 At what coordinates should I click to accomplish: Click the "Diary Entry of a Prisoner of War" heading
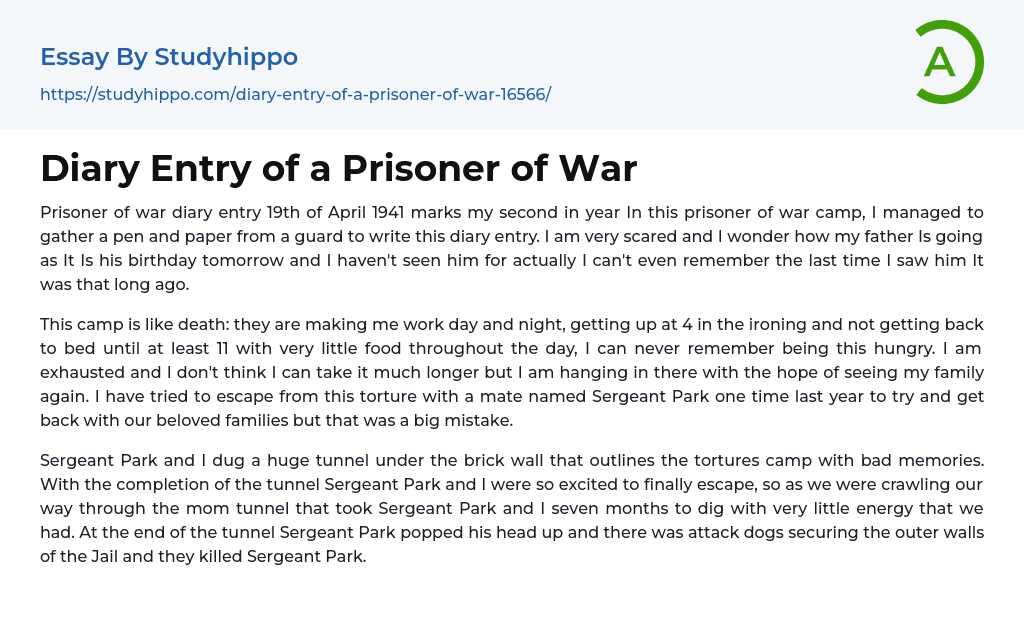(338, 168)
